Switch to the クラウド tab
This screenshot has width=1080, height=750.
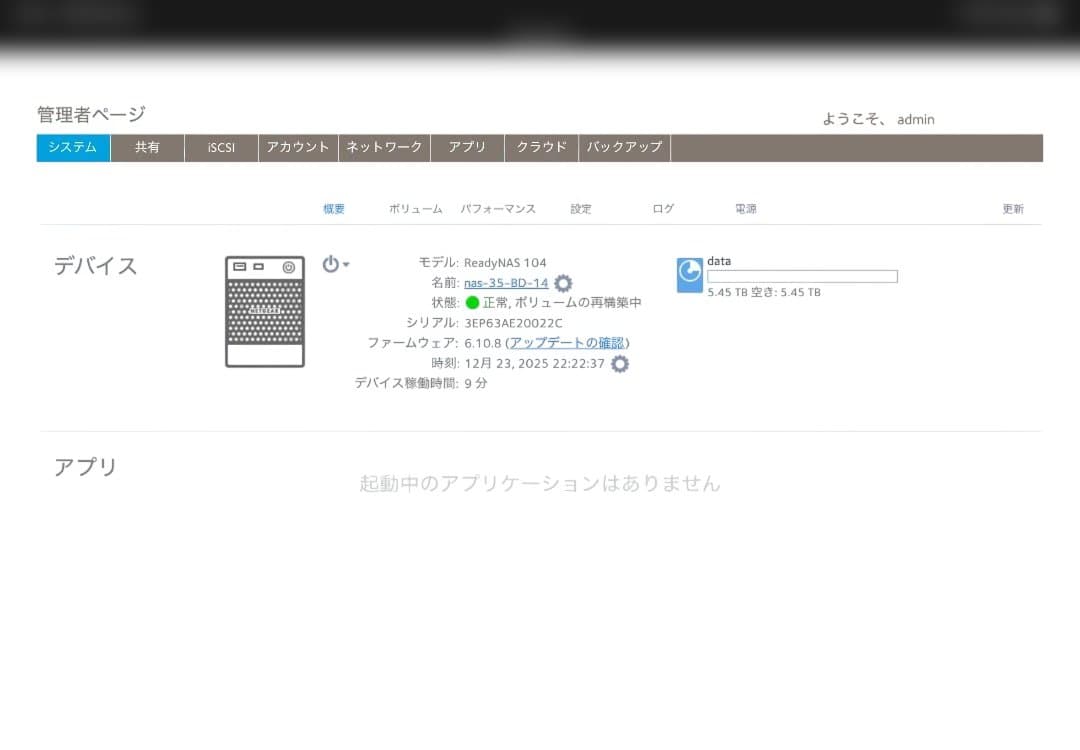(541, 147)
